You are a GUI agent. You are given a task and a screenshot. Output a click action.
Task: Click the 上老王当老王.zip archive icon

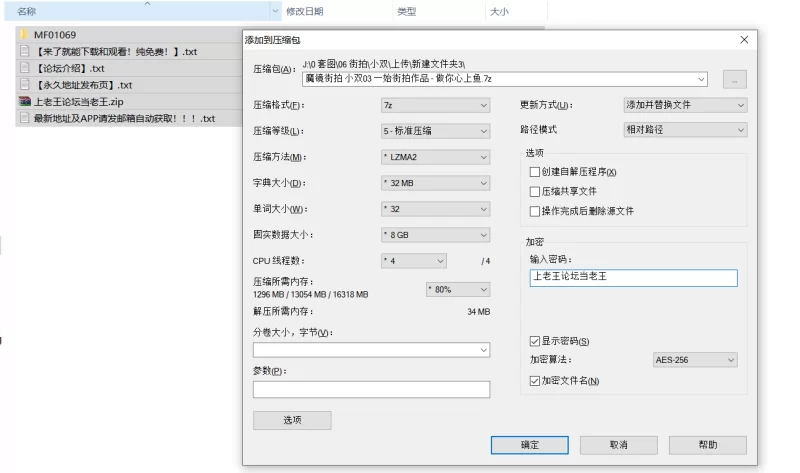point(25,102)
